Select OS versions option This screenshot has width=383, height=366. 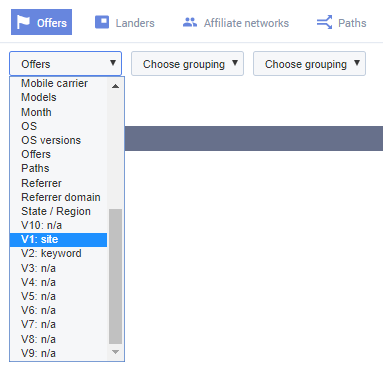[x=58, y=140]
